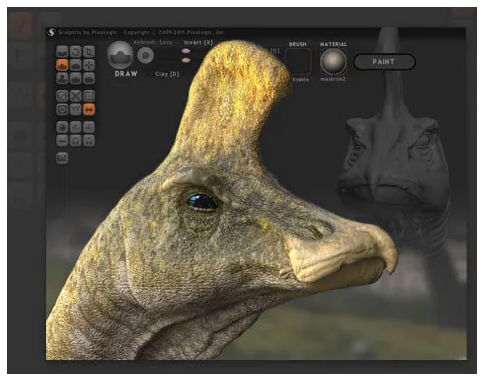Select the orange highlighted Draw tool

pyautogui.click(x=62, y=65)
